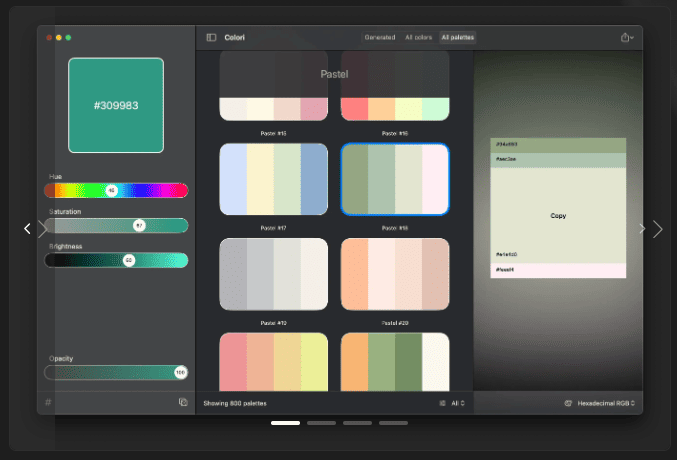Viewport: 677px width, 460px height.
Task: Click the 'Pastel #19' label
Action: point(273,323)
